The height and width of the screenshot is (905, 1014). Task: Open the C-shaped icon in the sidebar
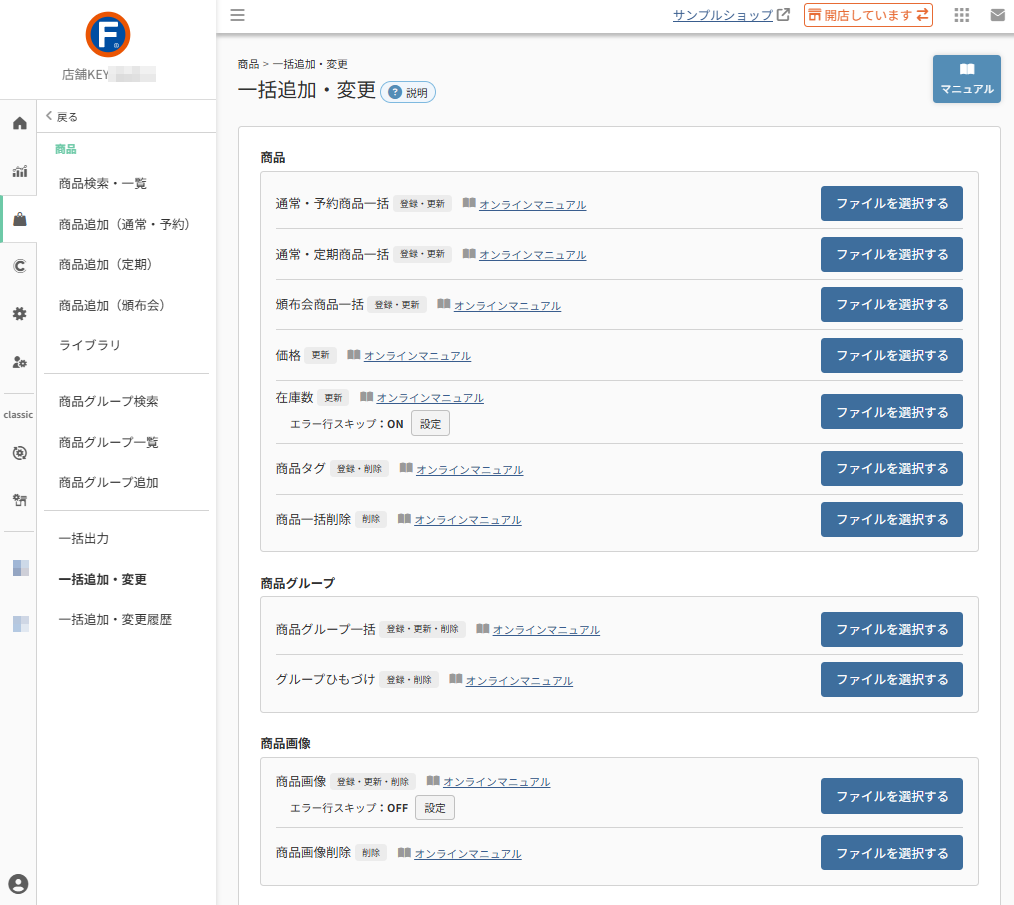point(20,266)
